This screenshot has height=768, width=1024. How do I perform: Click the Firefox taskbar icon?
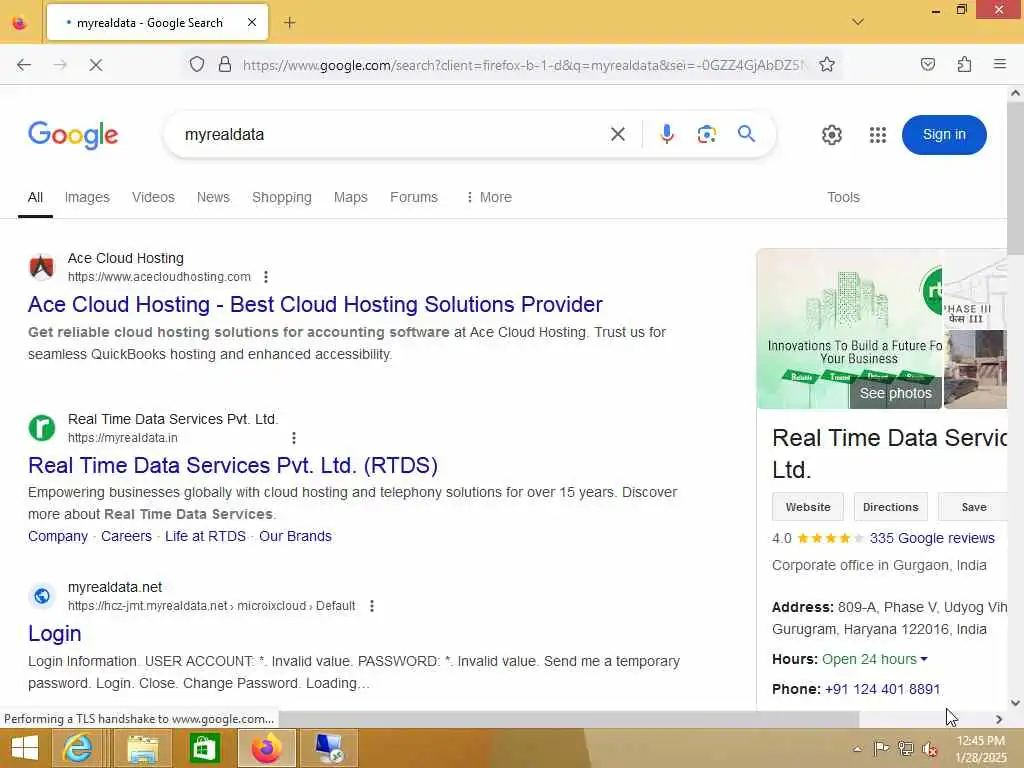click(266, 748)
